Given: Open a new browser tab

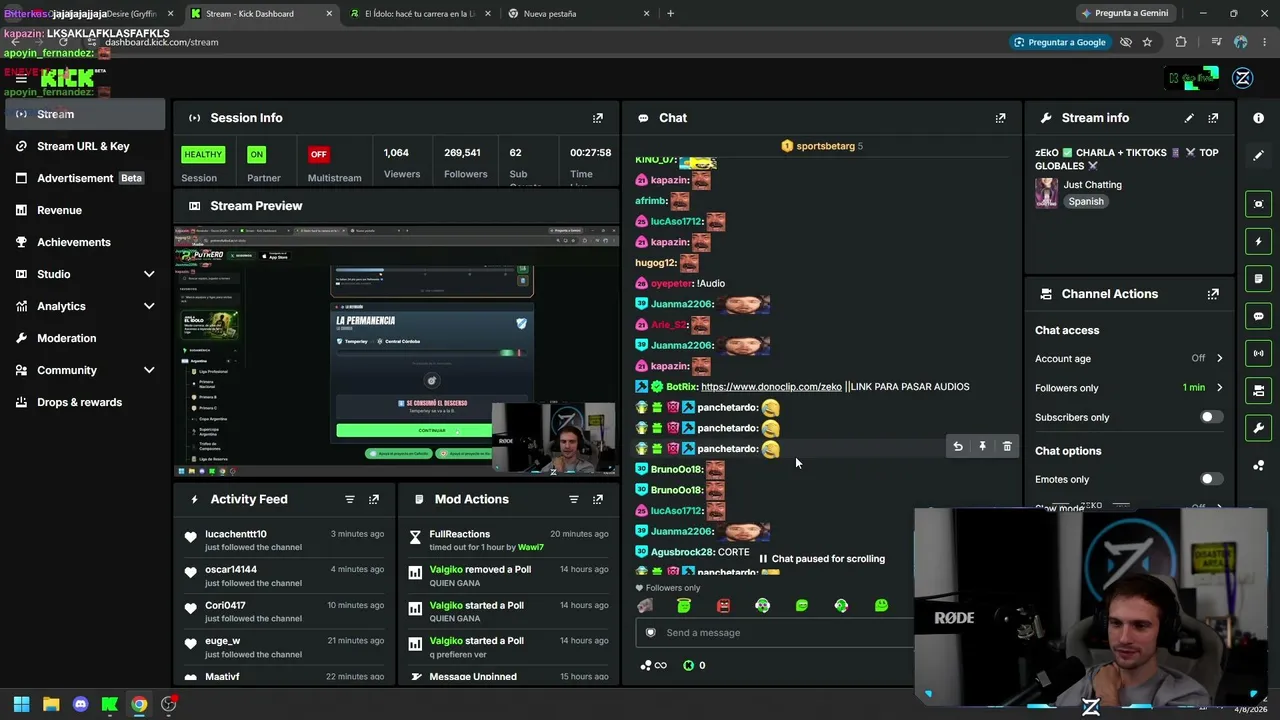Looking at the screenshot, I should [670, 14].
